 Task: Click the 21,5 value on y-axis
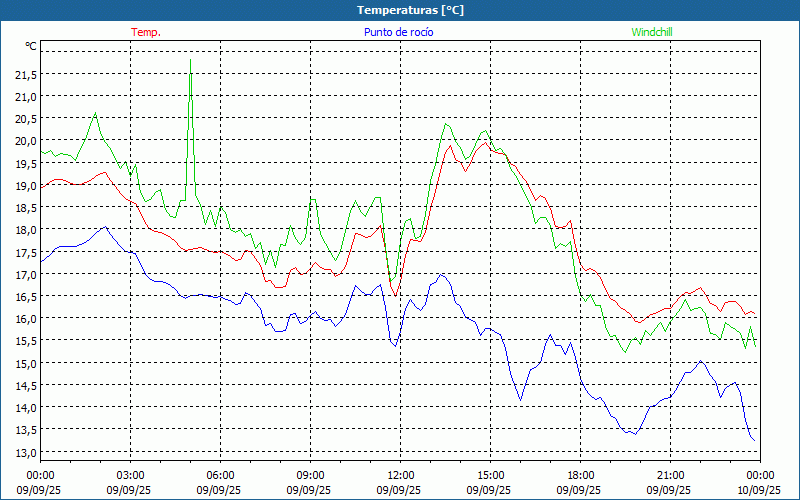25,74
